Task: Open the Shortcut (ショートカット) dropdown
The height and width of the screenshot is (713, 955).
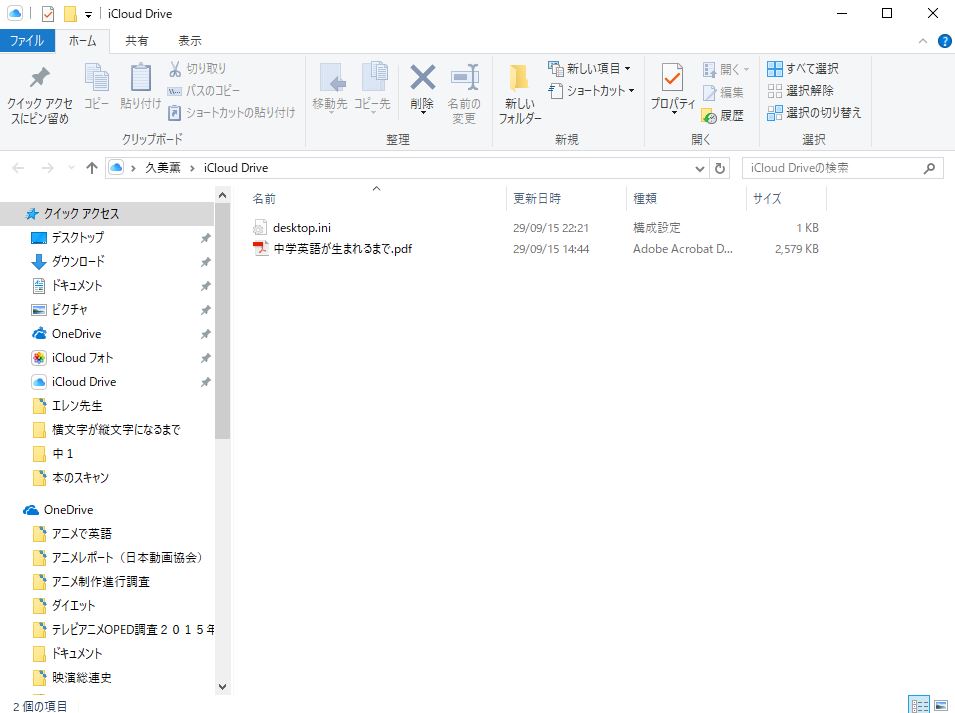Action: click(x=591, y=91)
